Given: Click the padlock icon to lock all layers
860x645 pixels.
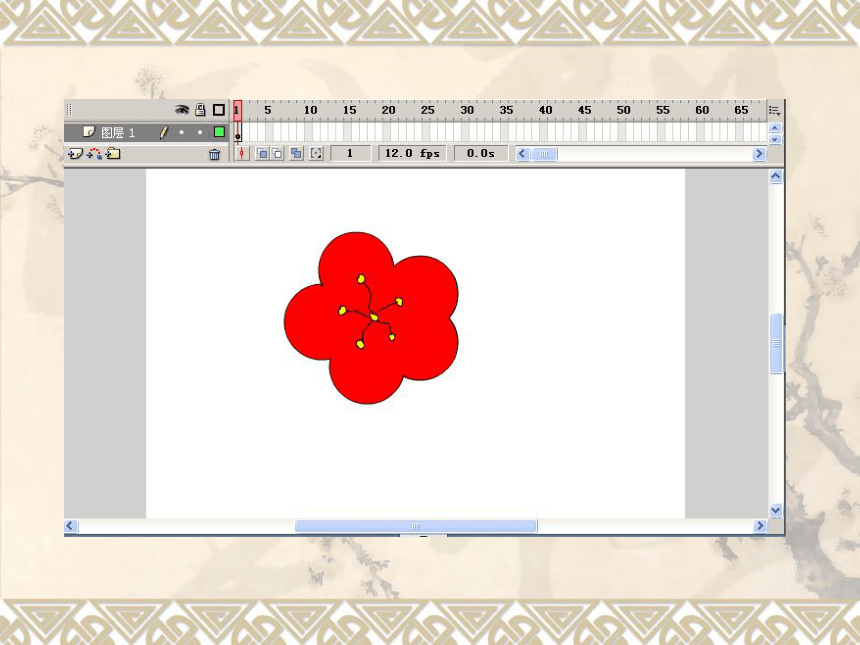Looking at the screenshot, I should [201, 110].
